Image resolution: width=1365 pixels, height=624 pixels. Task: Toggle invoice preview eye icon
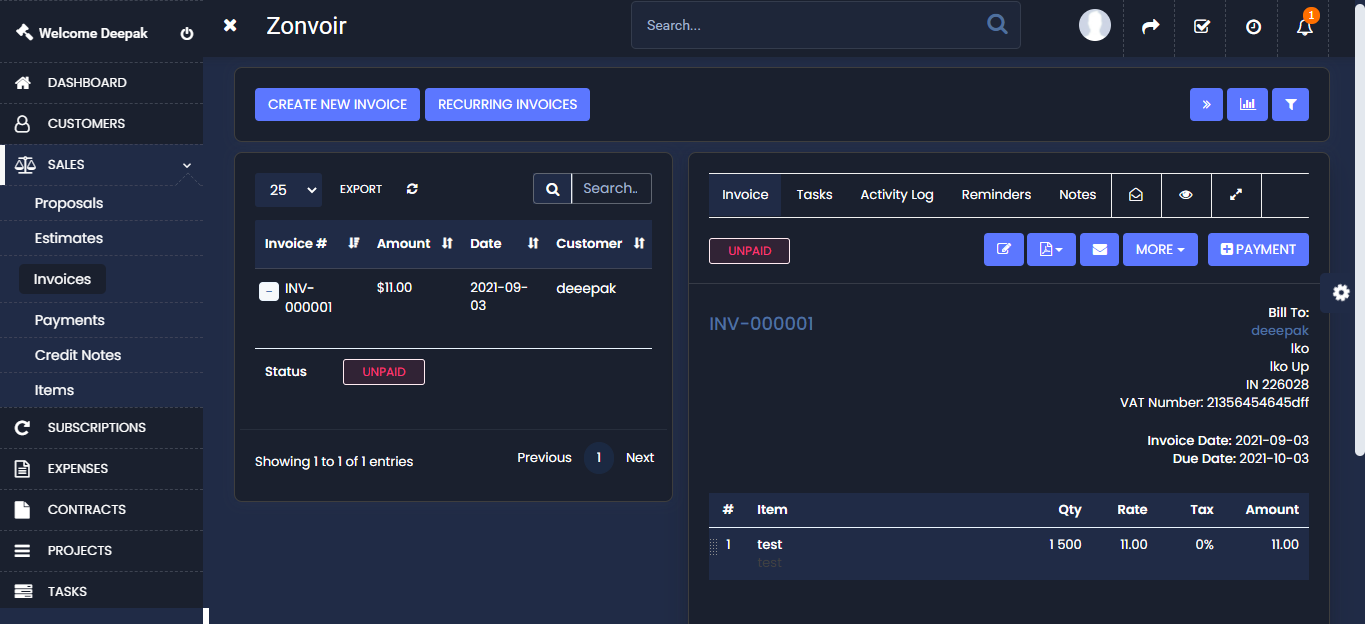coord(1186,195)
